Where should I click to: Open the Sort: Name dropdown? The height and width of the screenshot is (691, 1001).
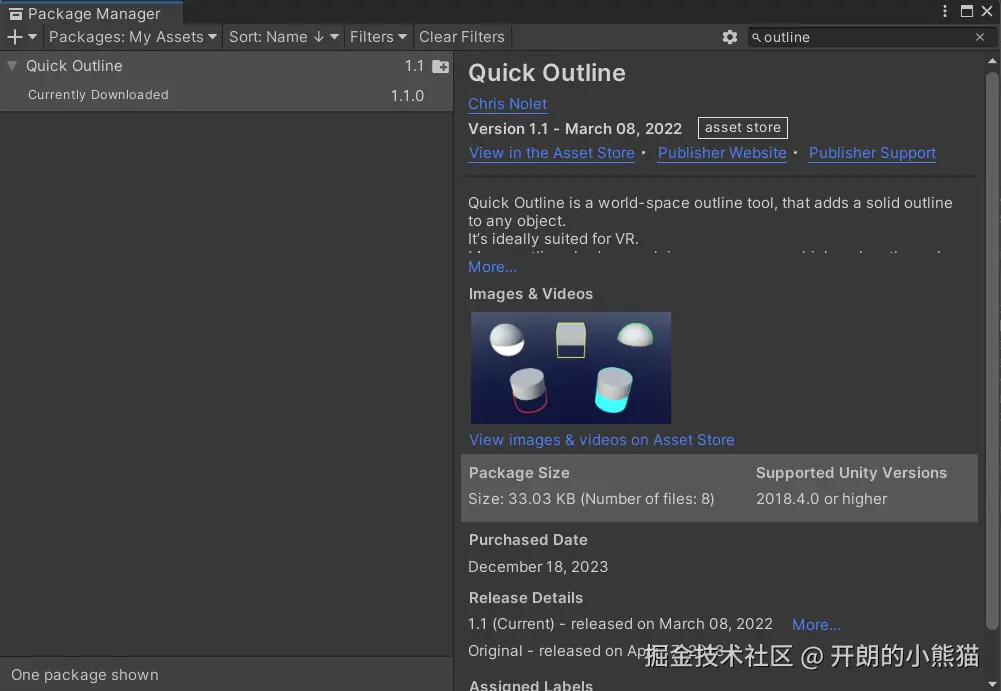[x=283, y=37]
